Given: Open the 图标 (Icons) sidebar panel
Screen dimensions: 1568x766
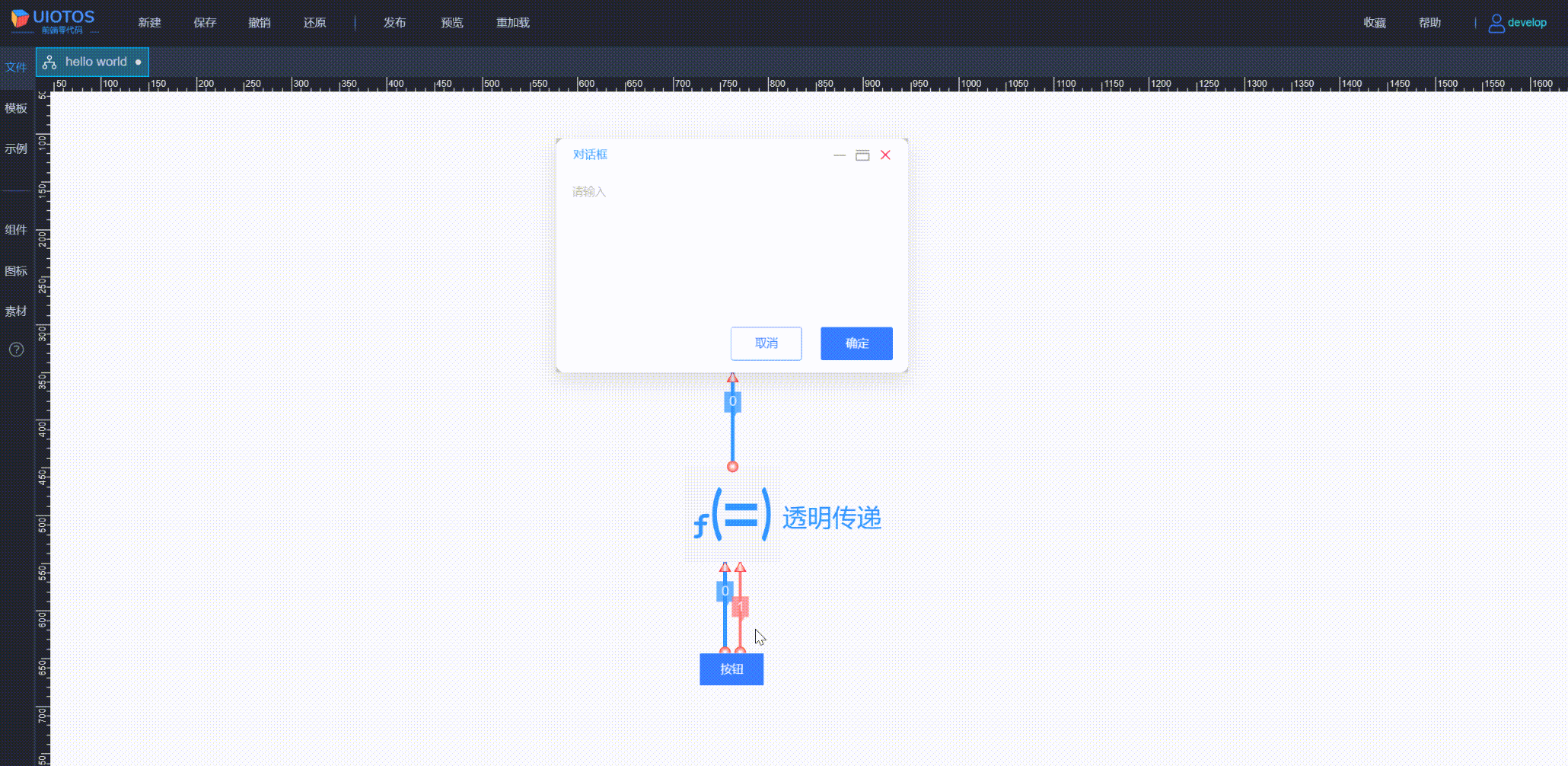Looking at the screenshot, I should click(x=16, y=270).
